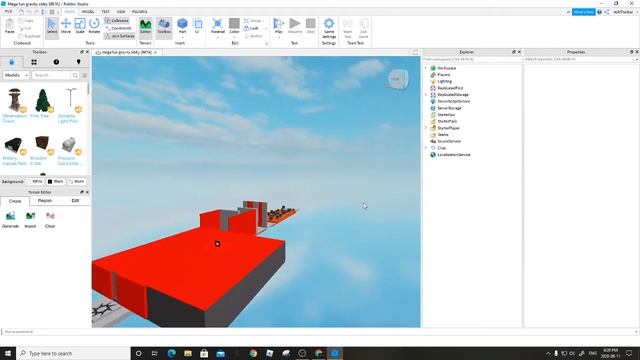Set Toolbox background to None
This screenshot has width=640, height=360.
(x=76, y=181)
